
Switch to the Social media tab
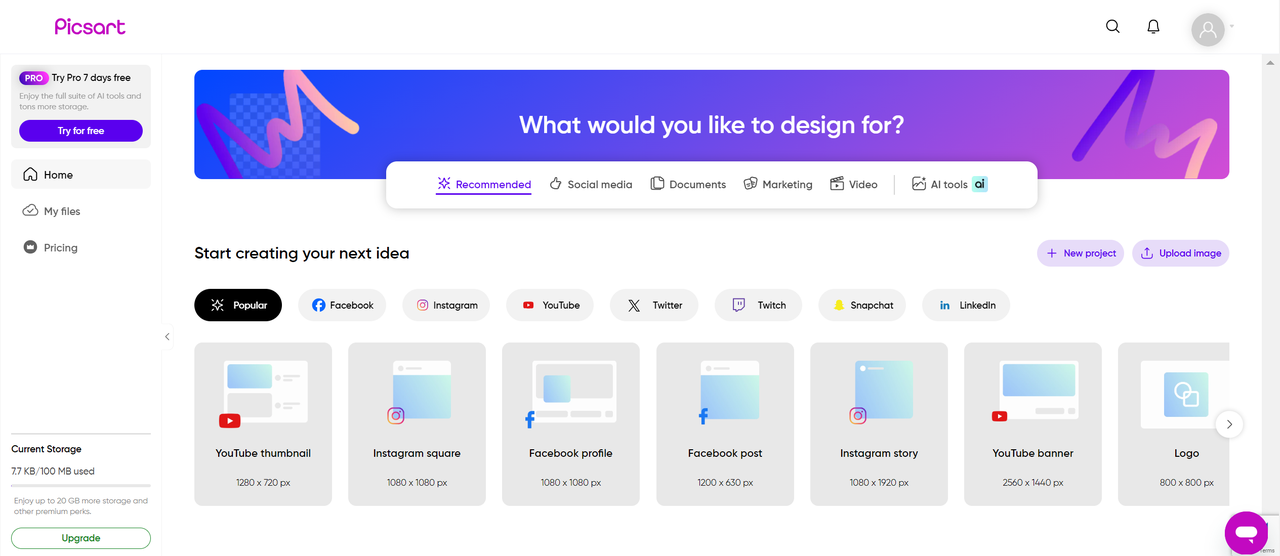pos(590,184)
